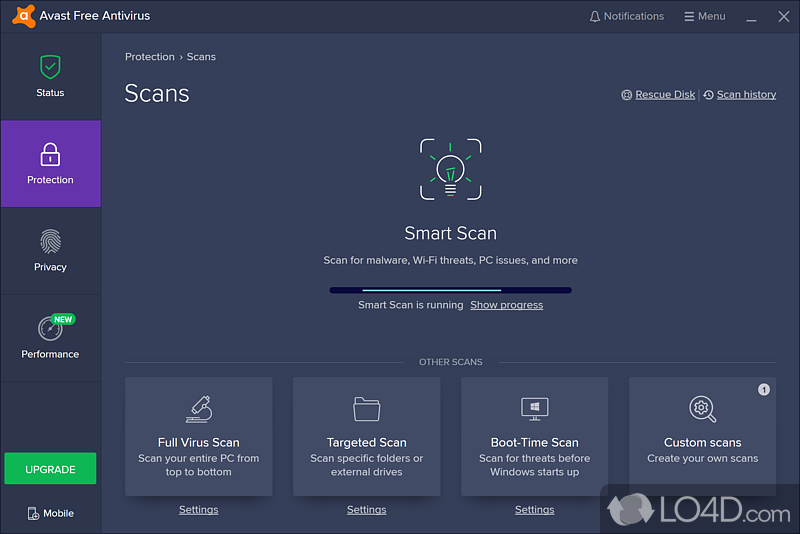
Task: Click the Mobile device icon
Action: [33, 514]
